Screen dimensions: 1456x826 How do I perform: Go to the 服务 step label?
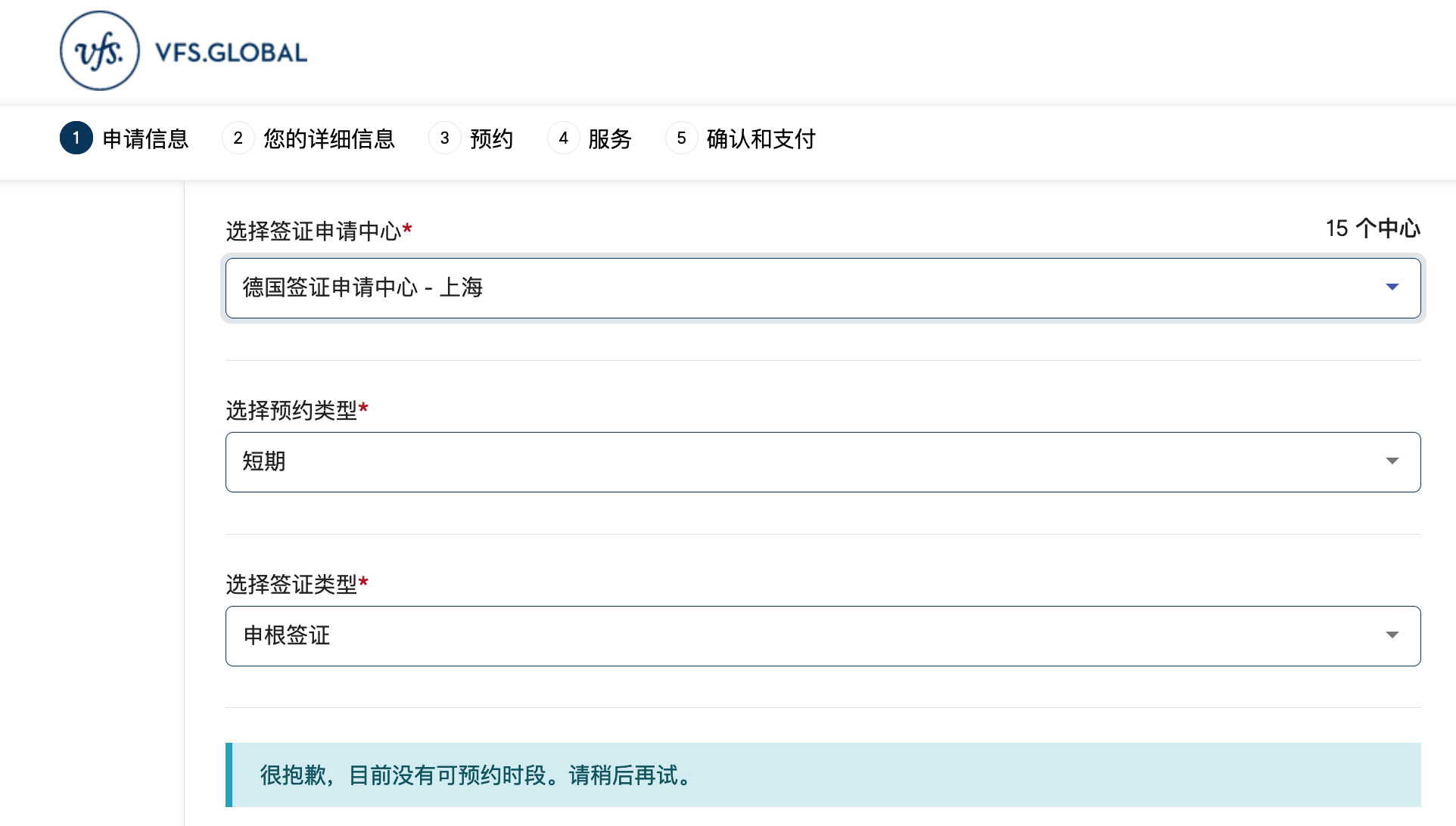610,139
